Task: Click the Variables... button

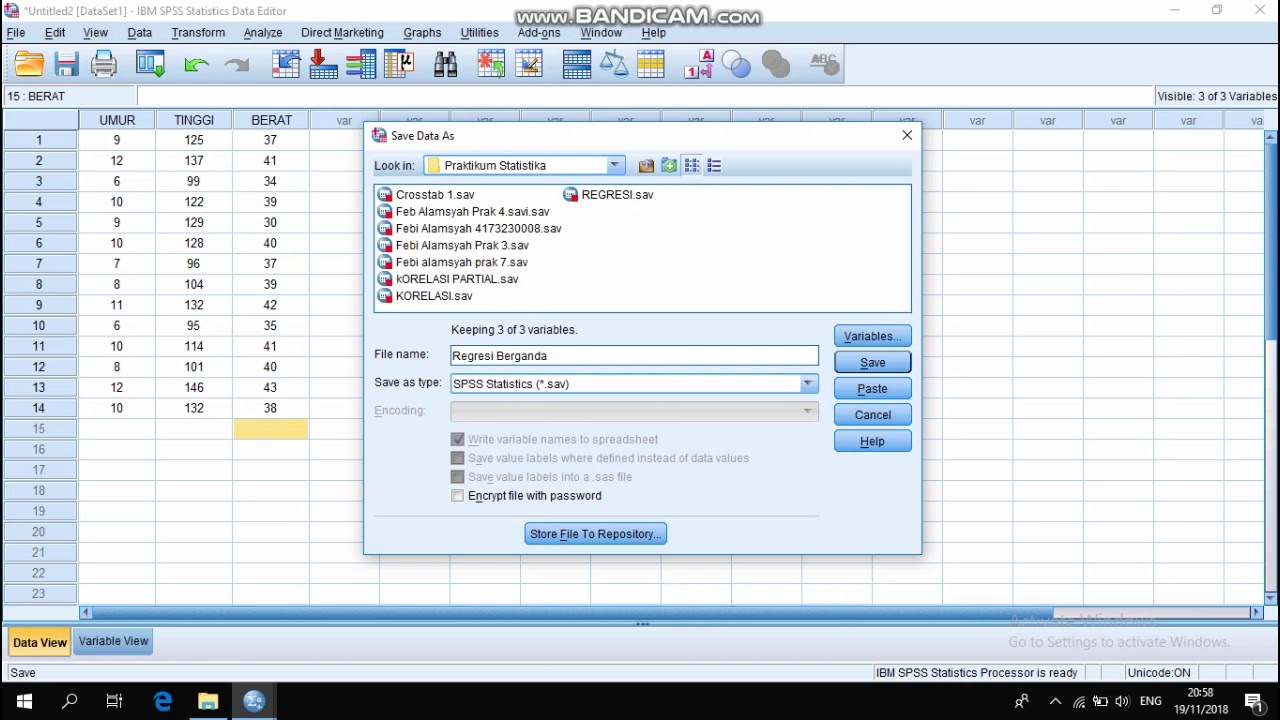Action: (873, 337)
